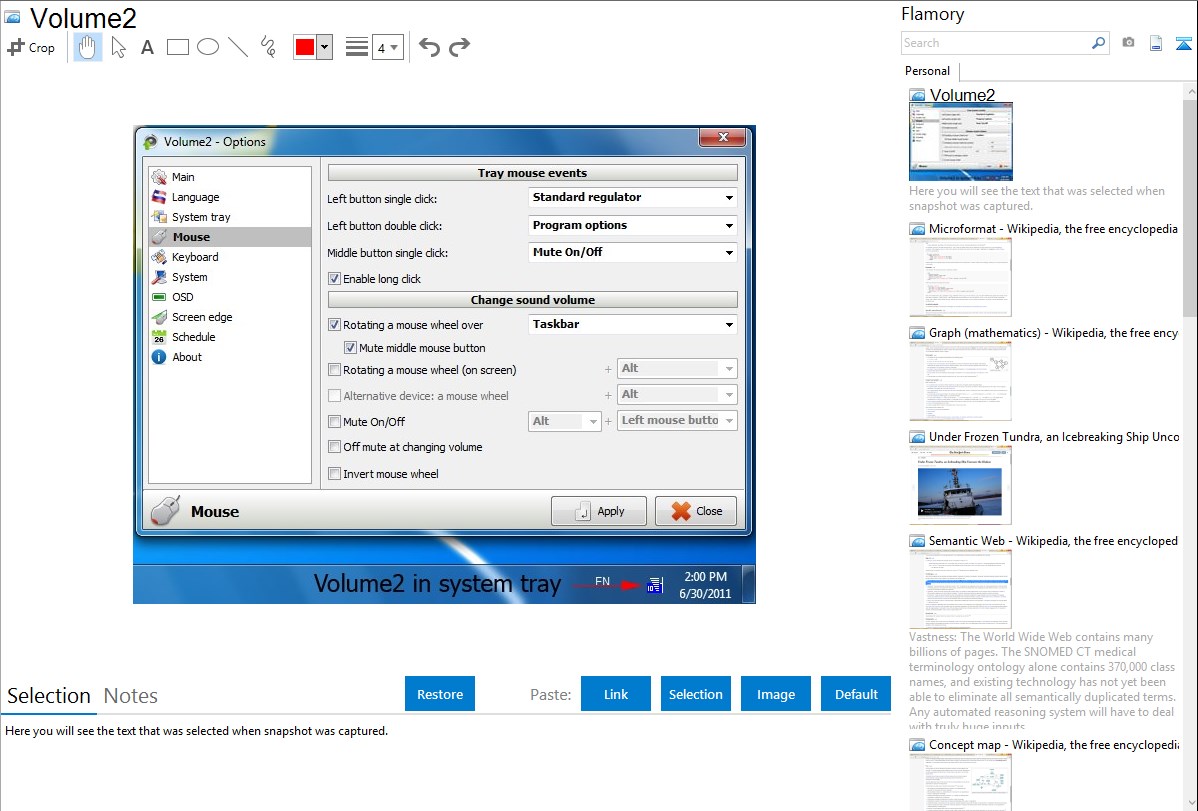This screenshot has width=1198, height=811.
Task: Switch to the Notes tab
Action: point(131,696)
